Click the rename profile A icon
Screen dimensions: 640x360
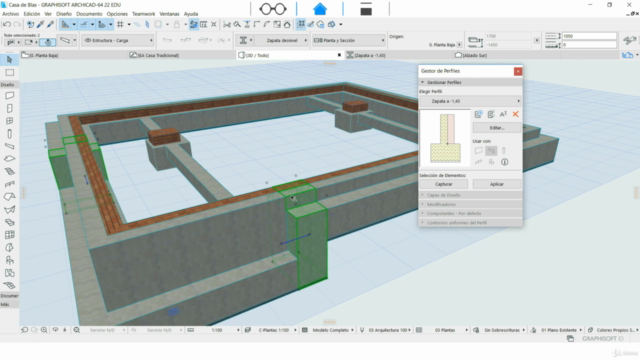[x=503, y=114]
